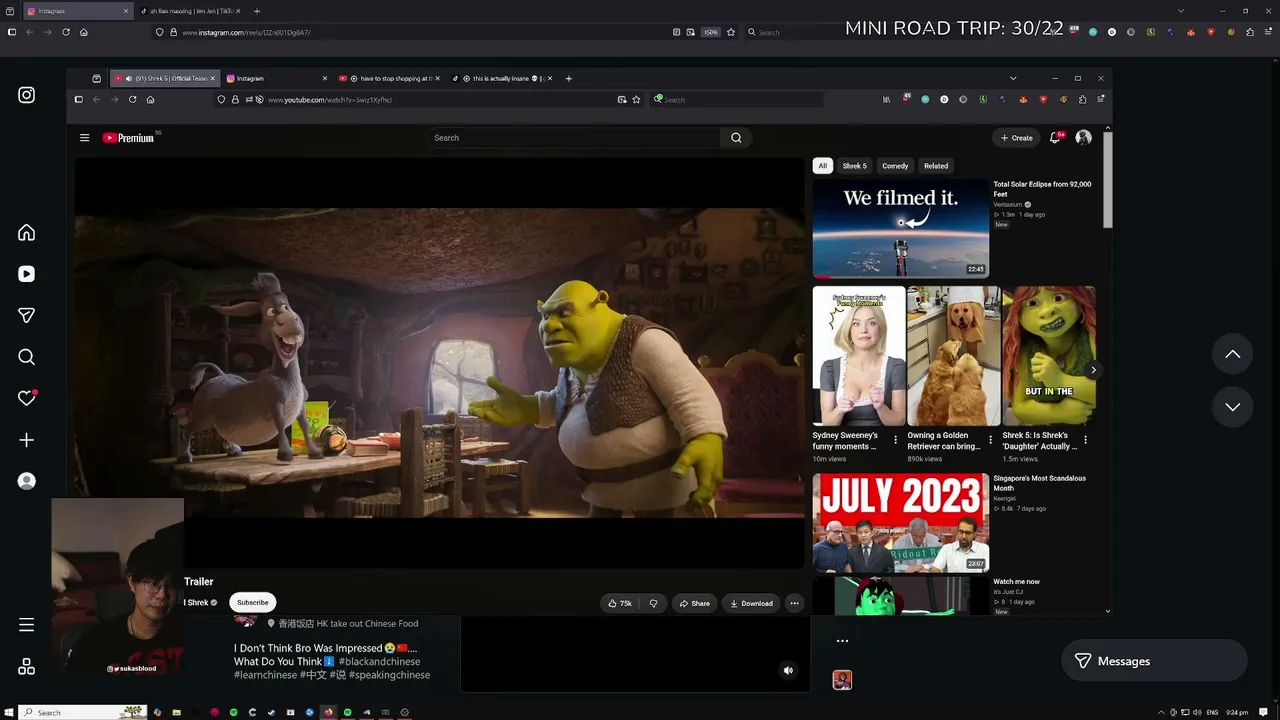The width and height of the screenshot is (1280, 720).
Task: Open the Instagram sidebar hamburger menu
Action: [27, 625]
